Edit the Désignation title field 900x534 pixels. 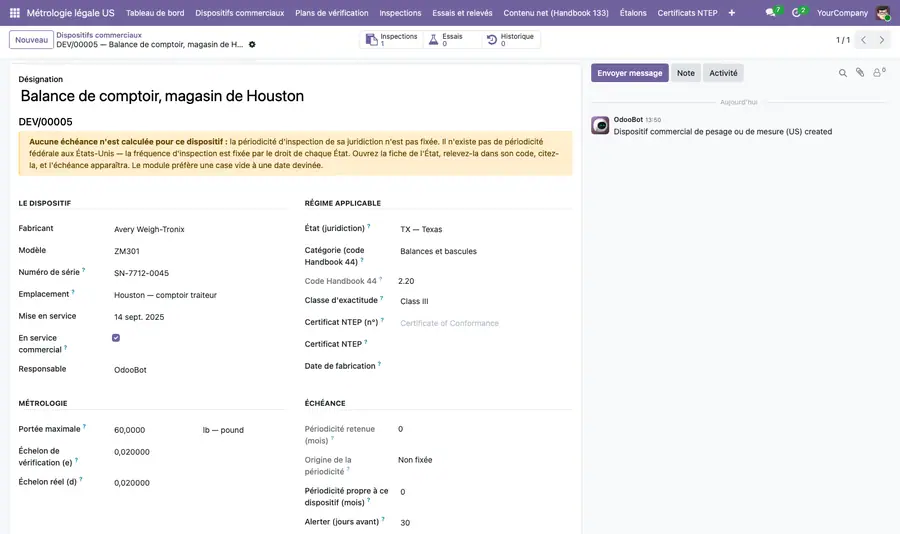[x=295, y=96]
